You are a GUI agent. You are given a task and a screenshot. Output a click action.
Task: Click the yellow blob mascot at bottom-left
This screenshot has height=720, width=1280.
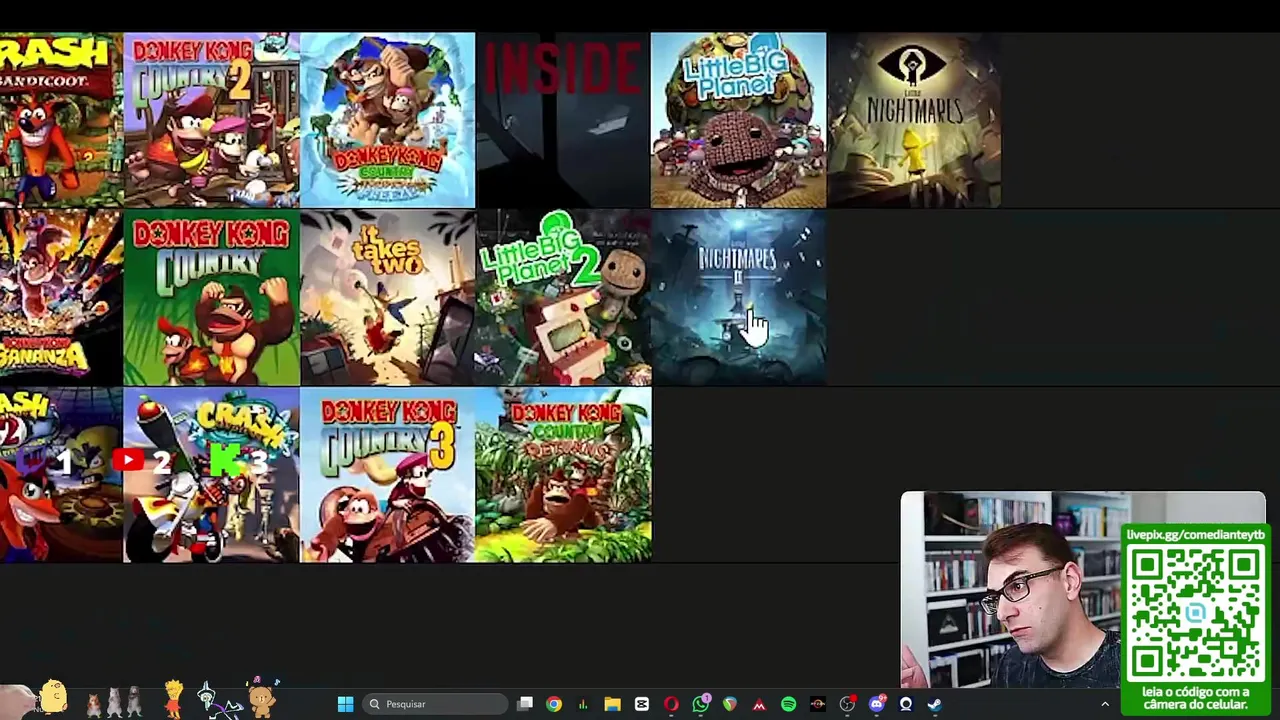pyautogui.click(x=53, y=697)
